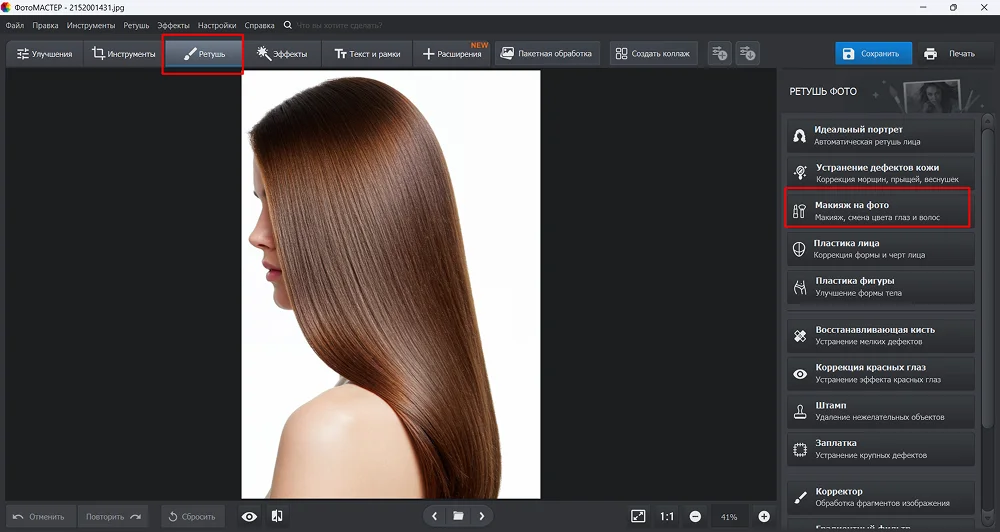
Task: Click the Сбросить button
Action: point(193,517)
